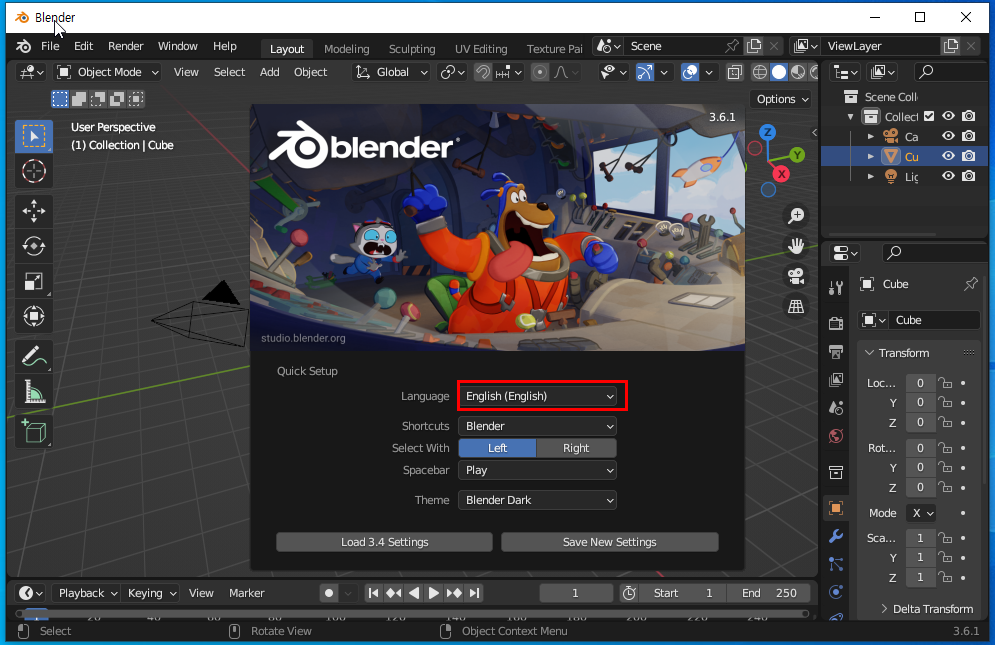
Task: Open the Output properties tab
Action: [x=836, y=352]
